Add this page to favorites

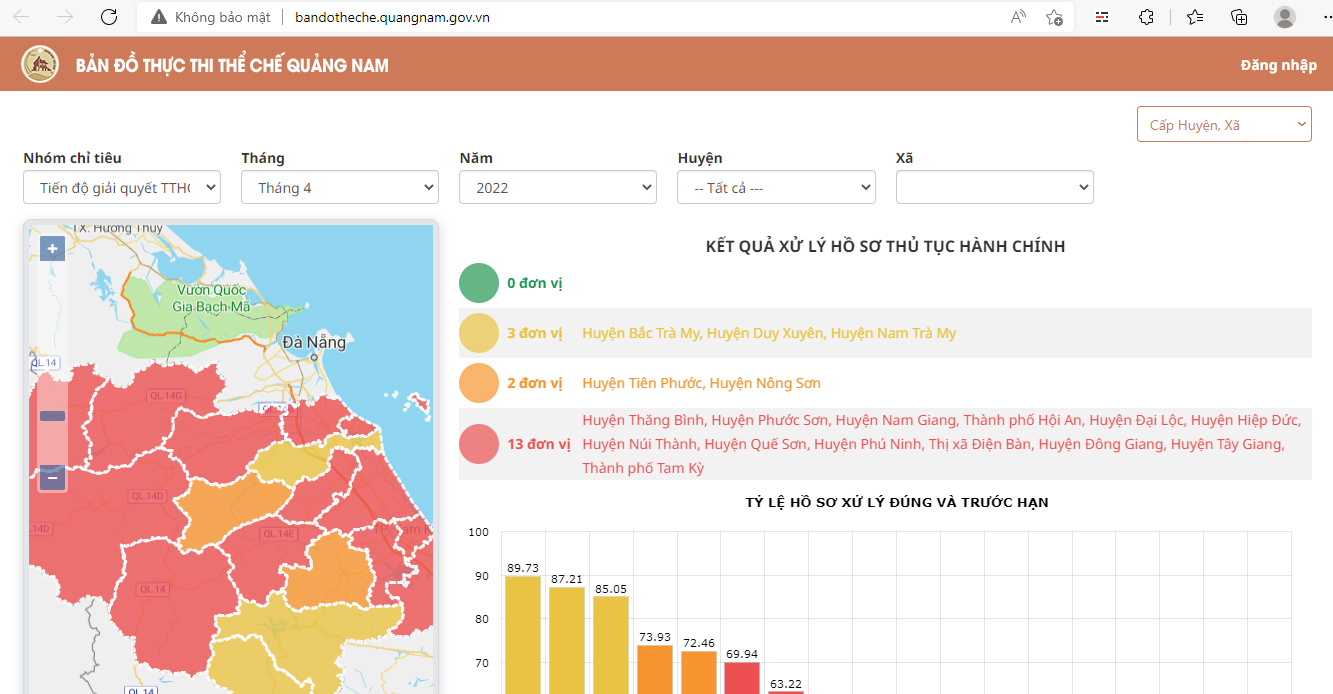1054,17
